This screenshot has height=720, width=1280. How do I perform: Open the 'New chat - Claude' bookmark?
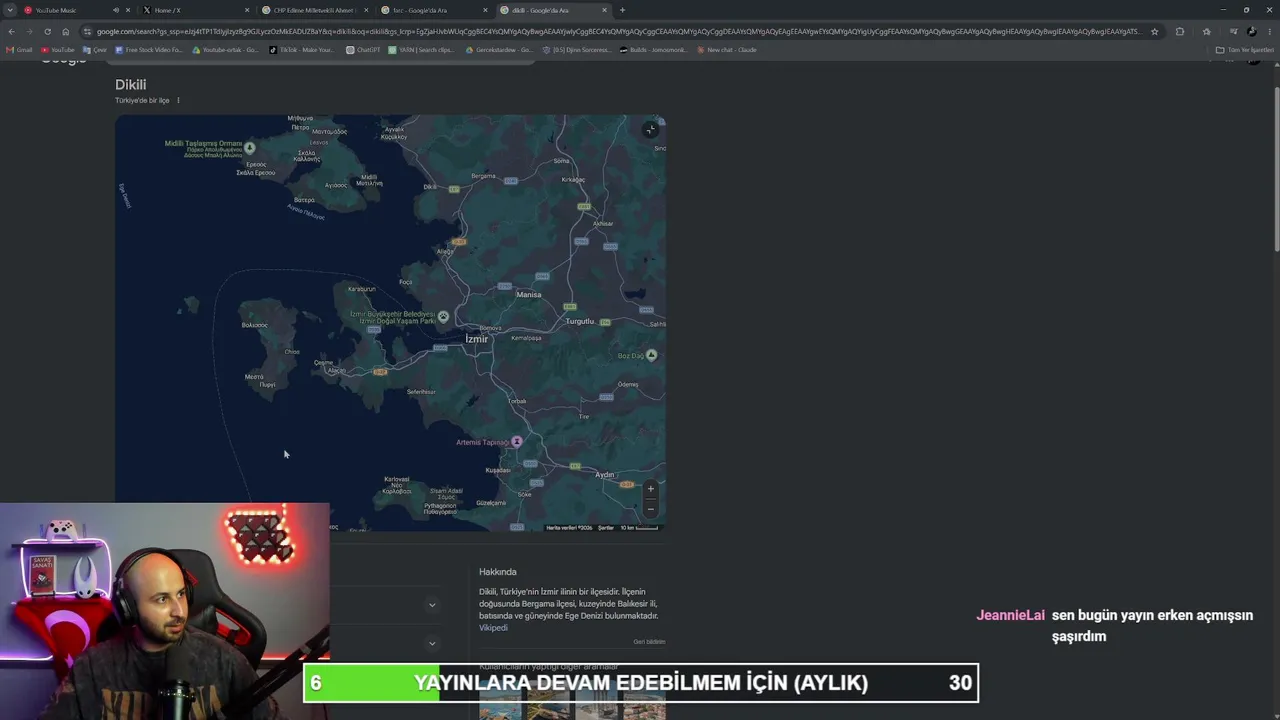coord(727,50)
